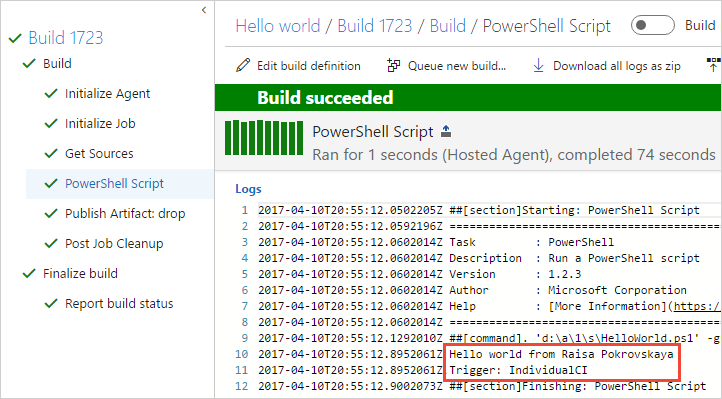Click checkmark icon beside Initialize Agent

tap(51, 93)
